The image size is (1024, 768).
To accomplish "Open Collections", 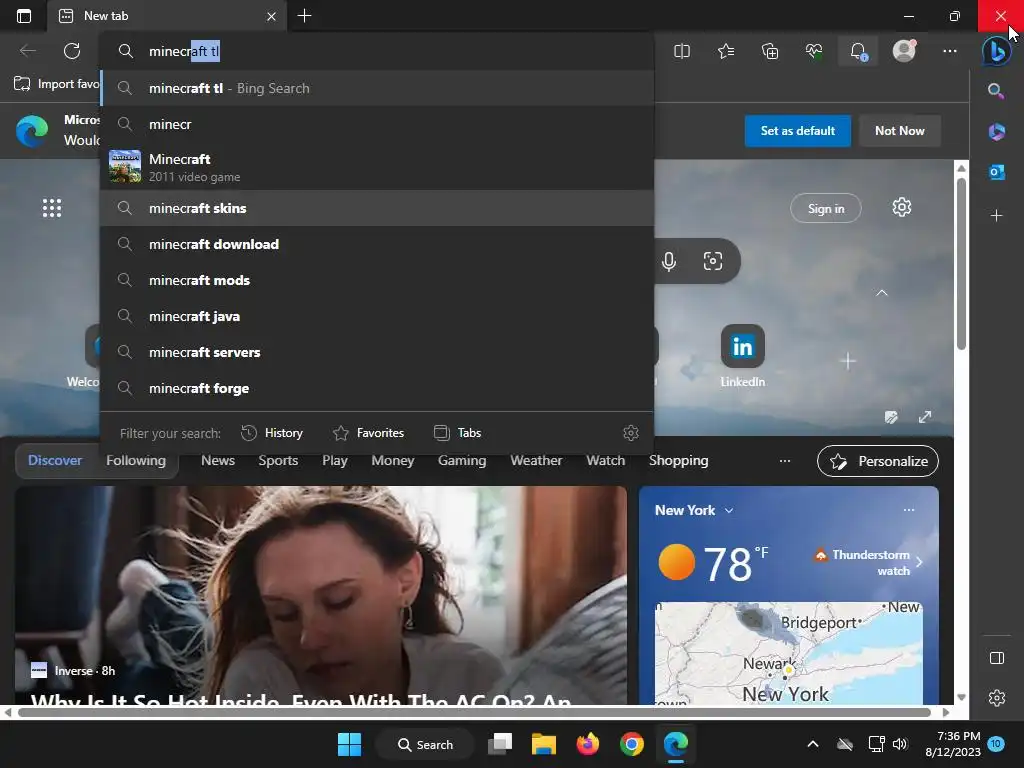I will pos(770,51).
